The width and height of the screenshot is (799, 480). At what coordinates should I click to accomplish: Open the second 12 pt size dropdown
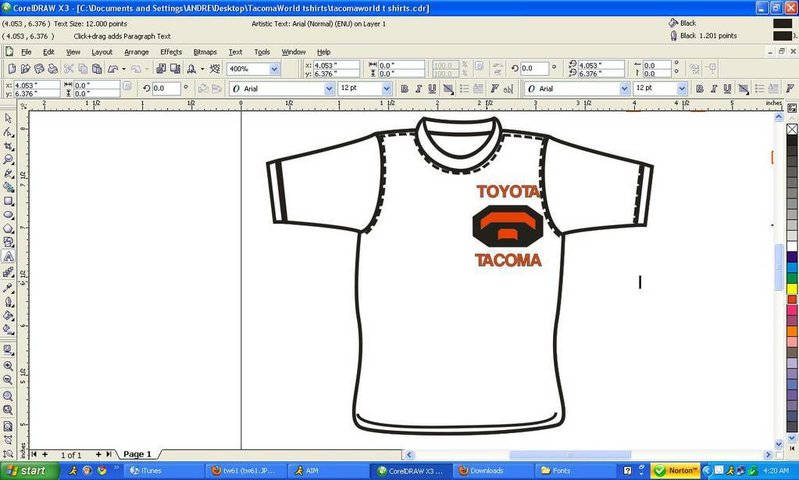tap(682, 89)
